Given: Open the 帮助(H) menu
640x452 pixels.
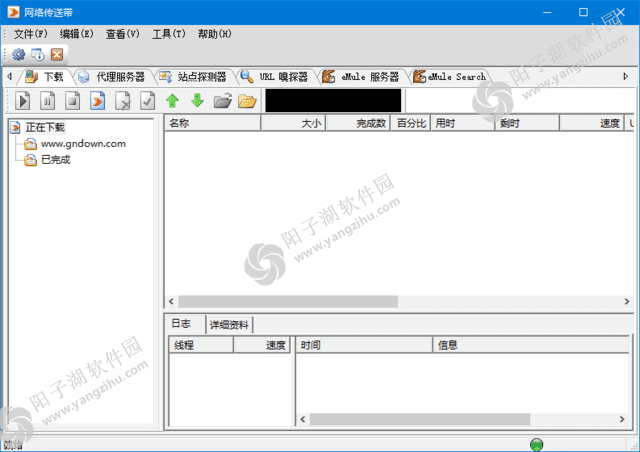Looking at the screenshot, I should click(x=215, y=34).
